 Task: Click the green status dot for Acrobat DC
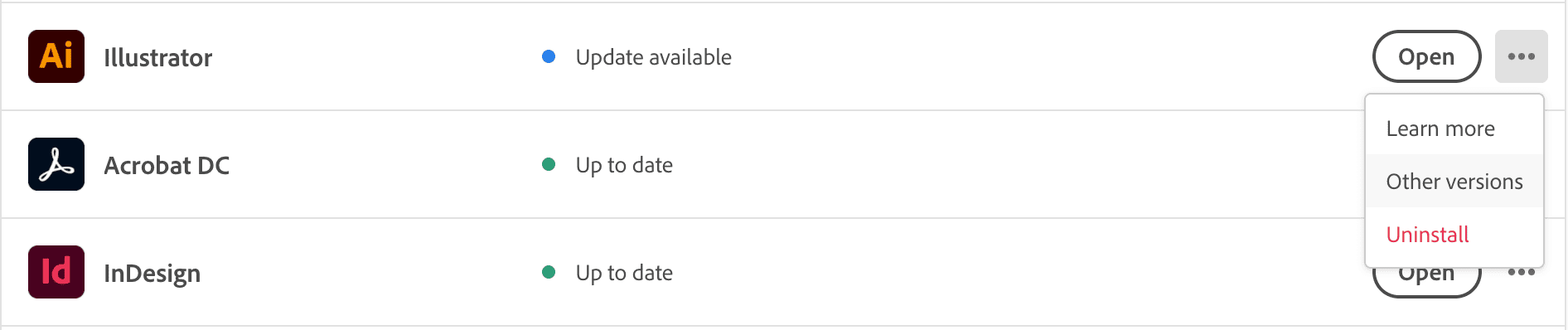click(548, 164)
